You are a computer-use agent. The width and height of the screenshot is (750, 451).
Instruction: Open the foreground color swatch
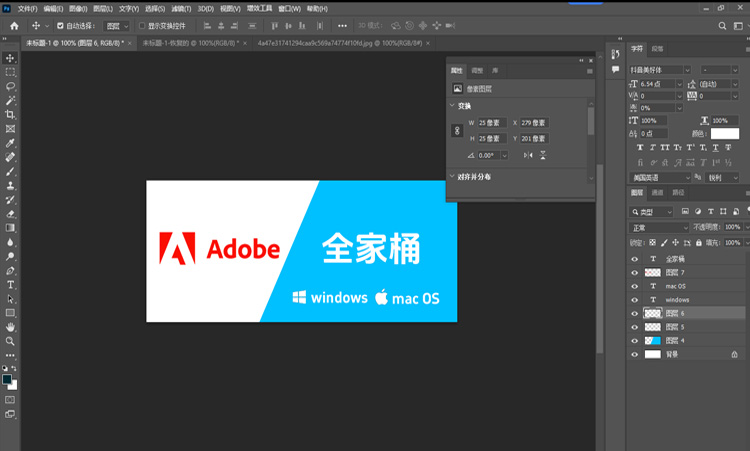point(7,379)
